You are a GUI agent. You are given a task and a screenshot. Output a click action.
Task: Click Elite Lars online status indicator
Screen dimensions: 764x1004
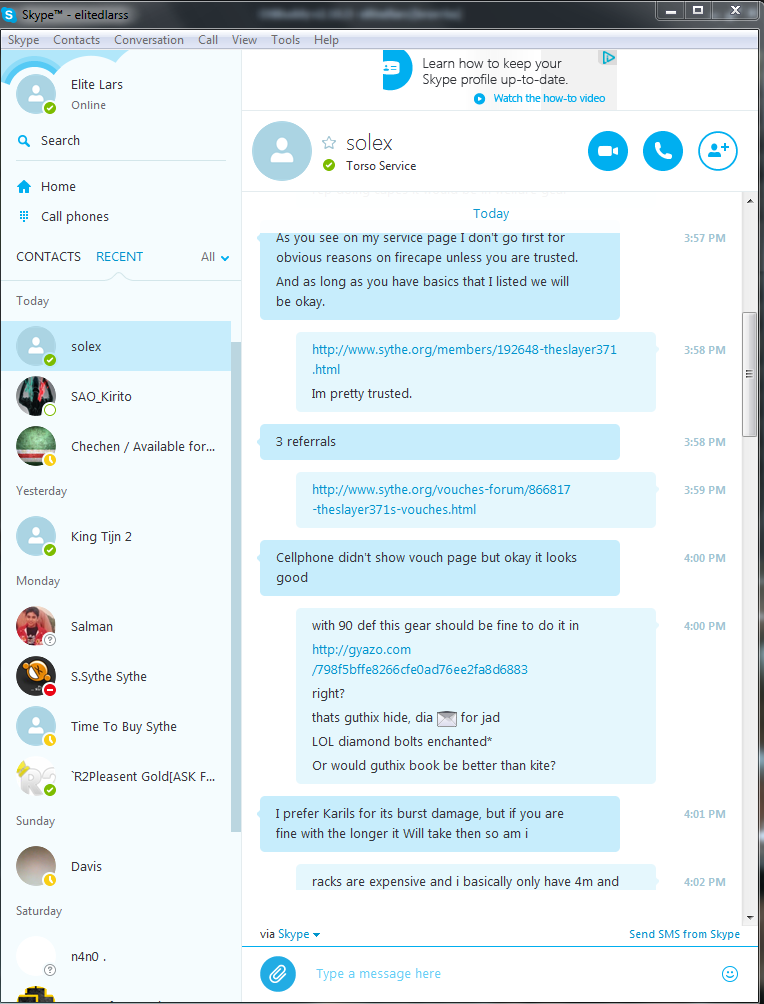50,108
